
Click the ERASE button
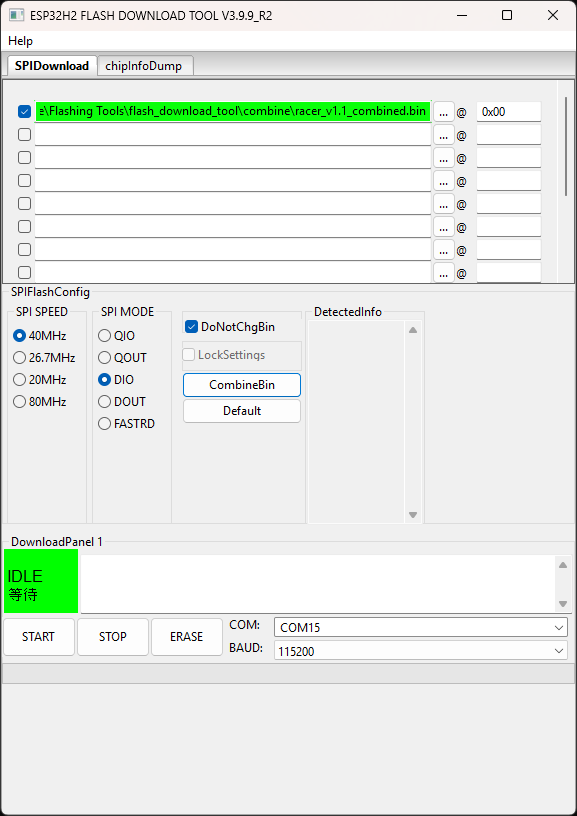click(x=187, y=636)
